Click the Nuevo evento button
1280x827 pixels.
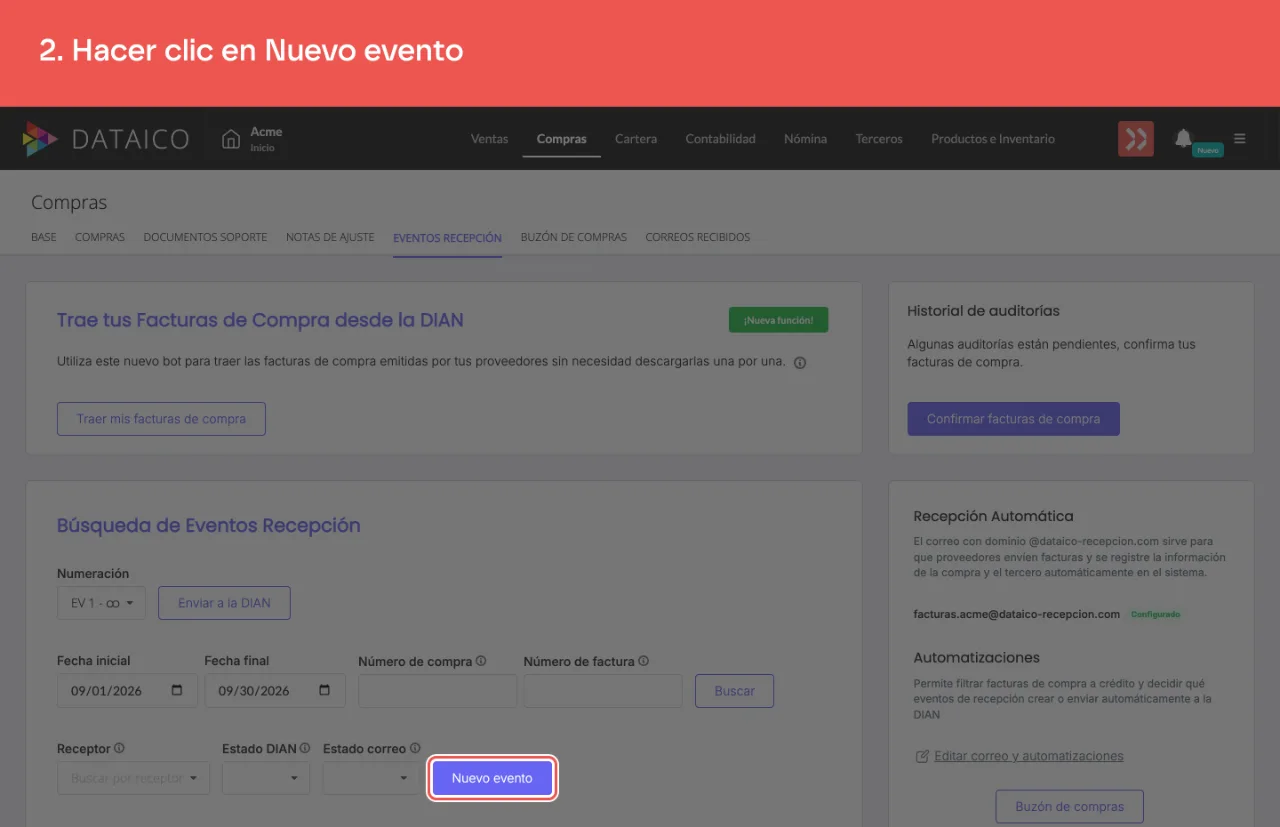coord(492,778)
